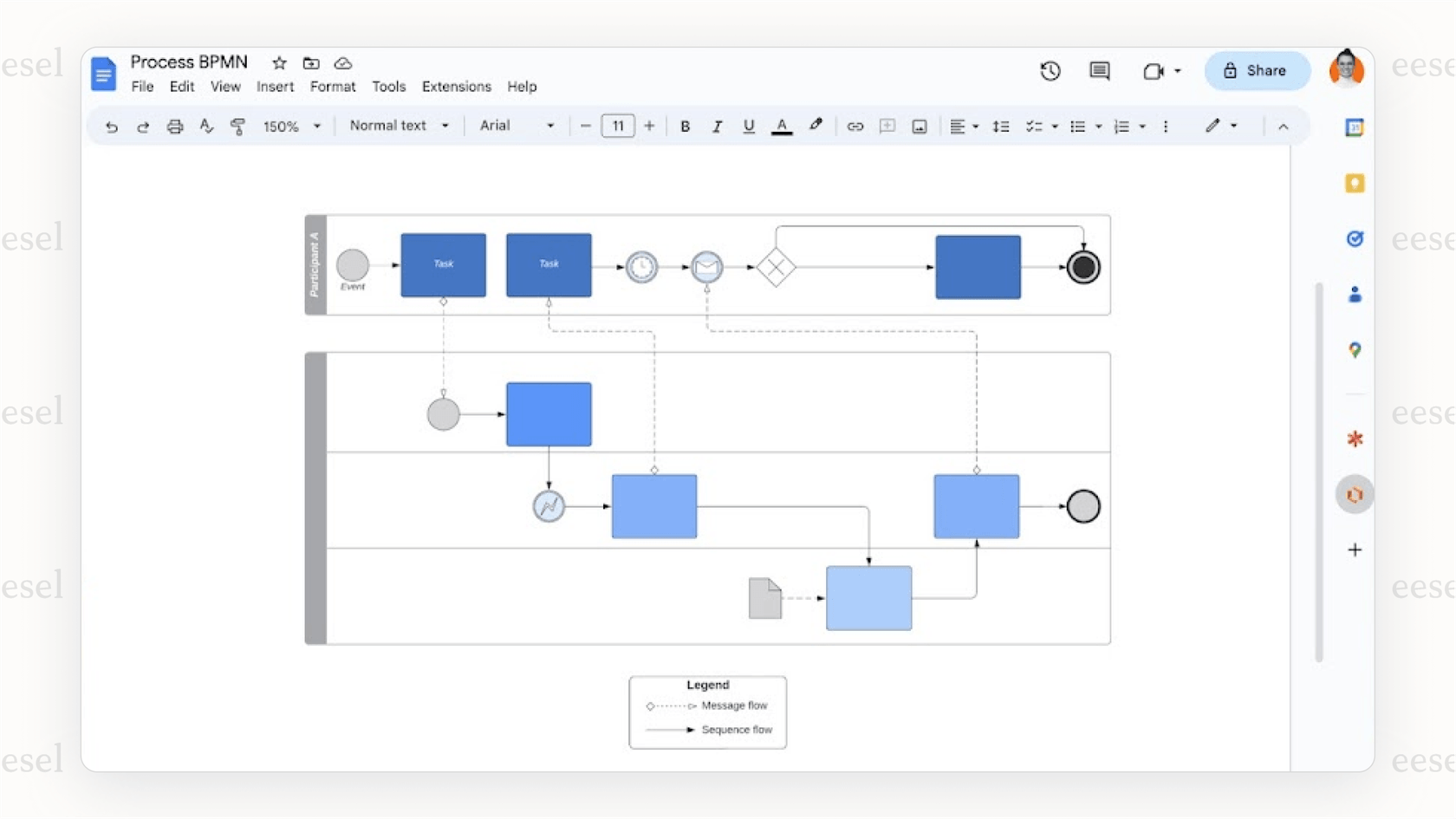
Task: Open the Extensions menu
Action: tap(456, 87)
